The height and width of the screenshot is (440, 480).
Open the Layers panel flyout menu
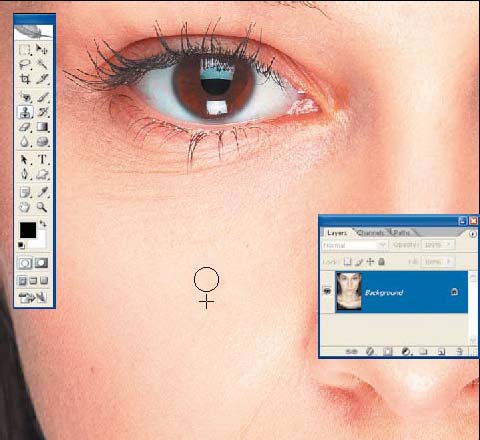pos(473,234)
